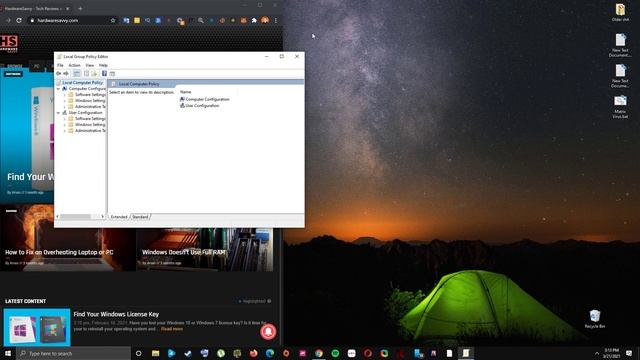Click the blue Help toolbar icon
Screen dimensions: 640x360
pos(104,73)
